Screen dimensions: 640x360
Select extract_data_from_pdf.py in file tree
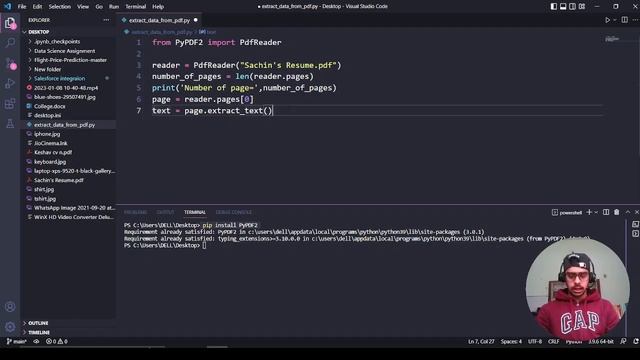64,125
